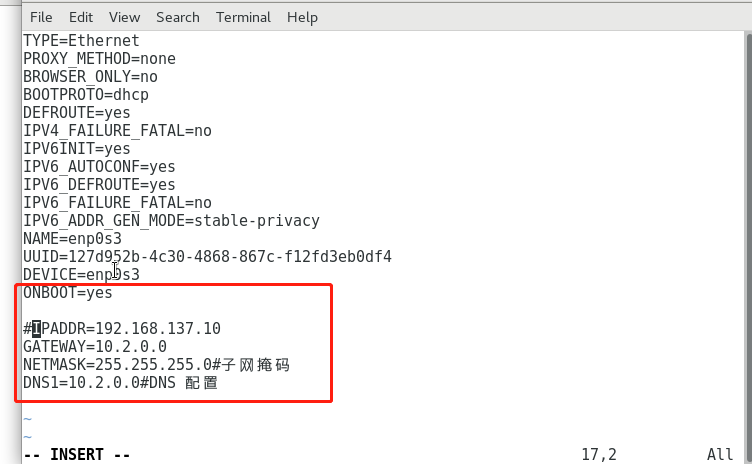Open the View menu
The height and width of the screenshot is (464, 752).
tap(124, 17)
